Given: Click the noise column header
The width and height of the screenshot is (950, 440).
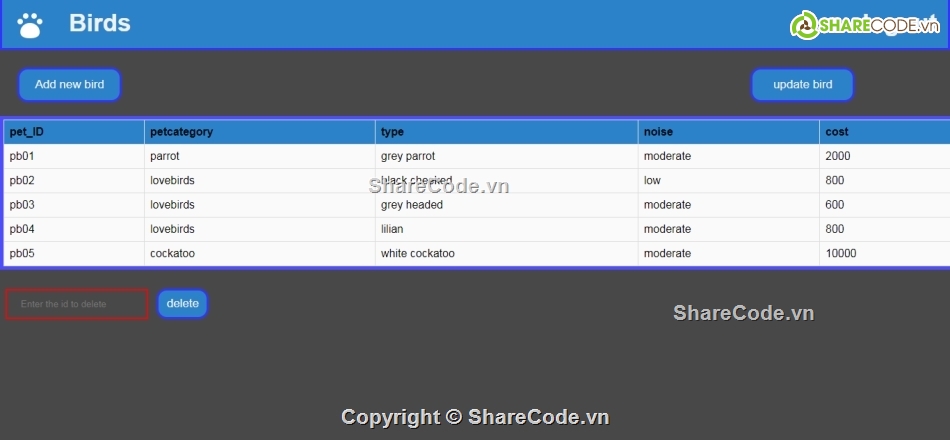Looking at the screenshot, I should click(x=658, y=132).
